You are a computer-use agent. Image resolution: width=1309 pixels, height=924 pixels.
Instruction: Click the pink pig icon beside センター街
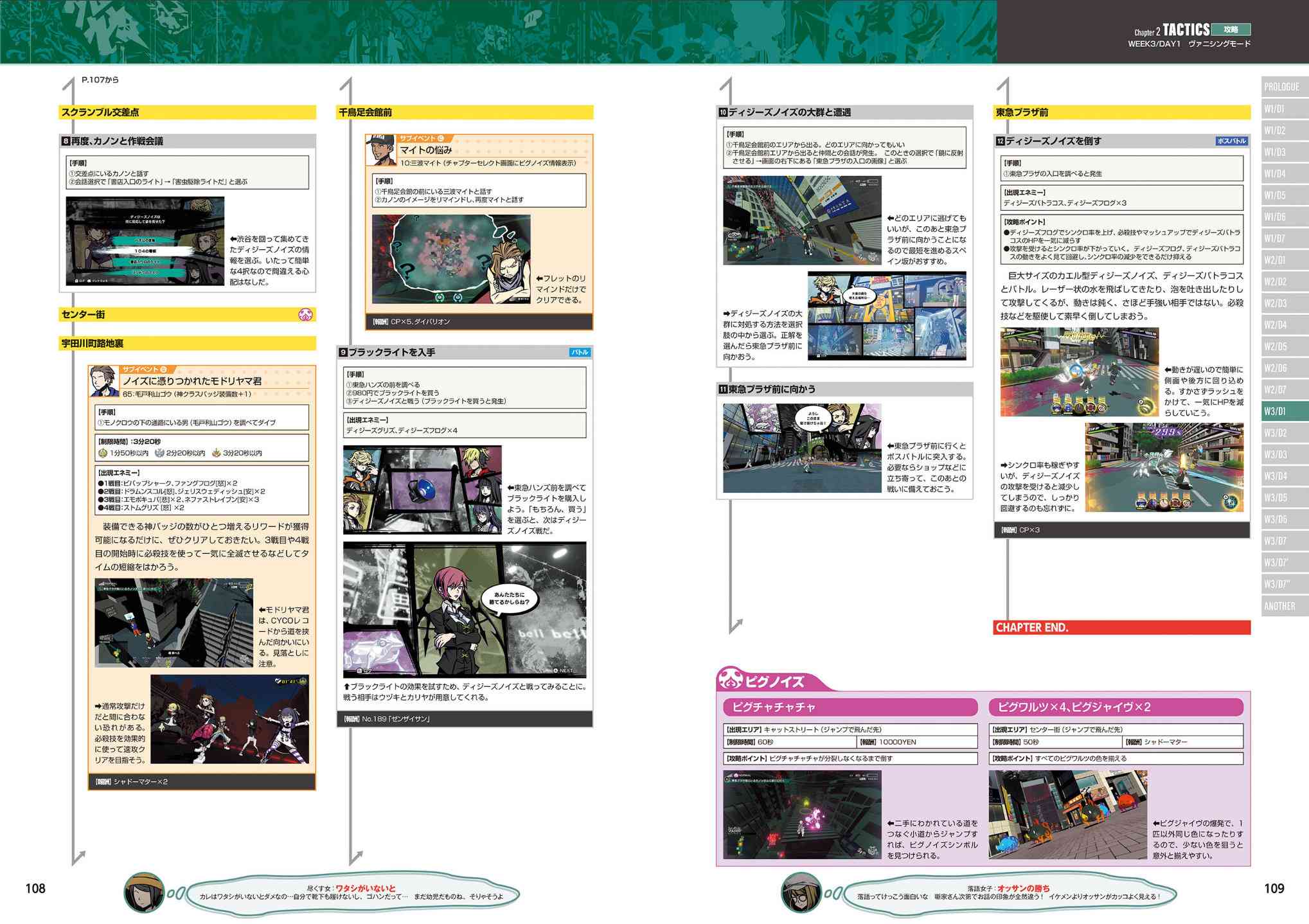(x=305, y=314)
